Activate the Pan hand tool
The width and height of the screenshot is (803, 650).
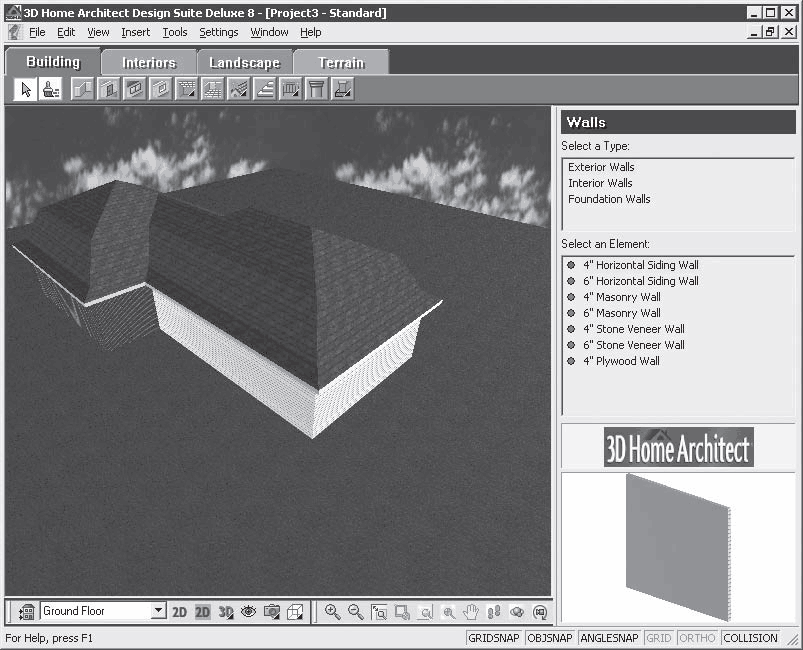click(470, 612)
